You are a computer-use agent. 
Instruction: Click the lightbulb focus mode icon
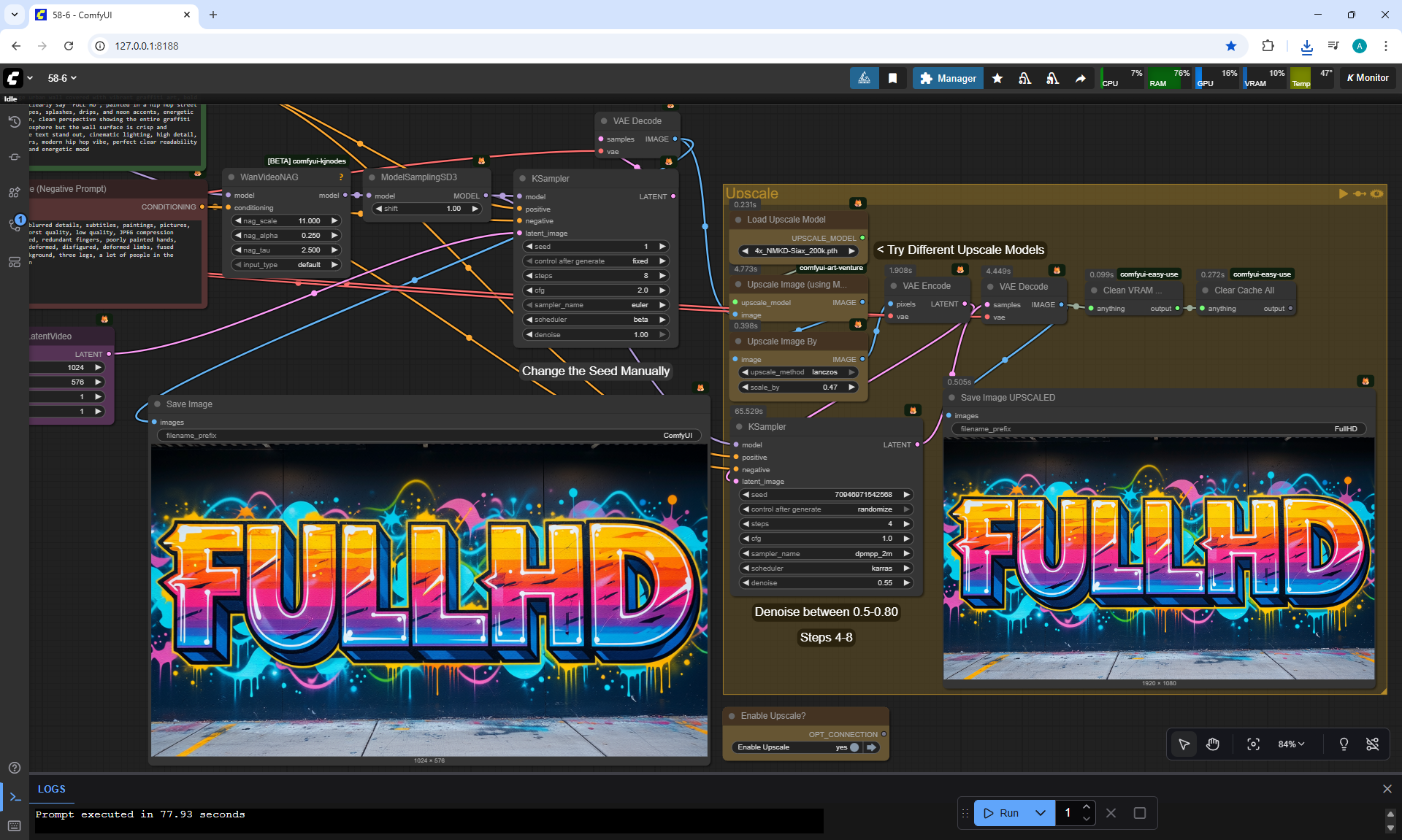(1343, 744)
